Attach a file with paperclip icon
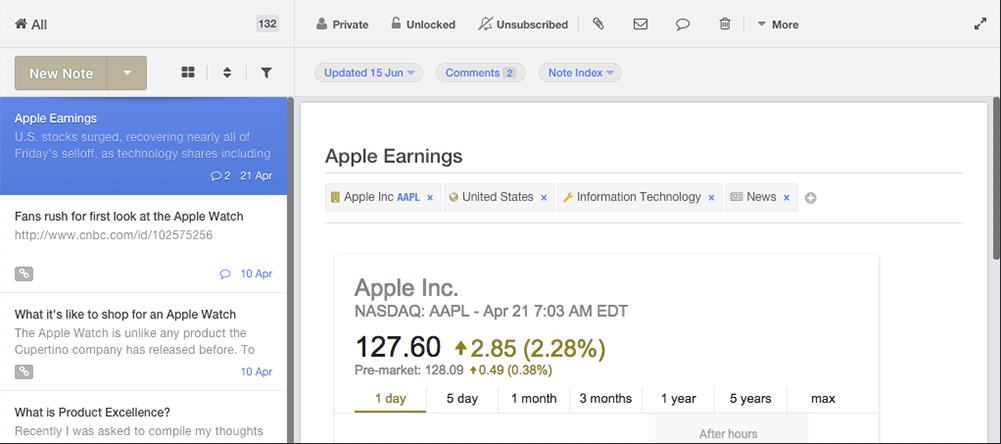The width and height of the screenshot is (1001, 444). click(598, 24)
